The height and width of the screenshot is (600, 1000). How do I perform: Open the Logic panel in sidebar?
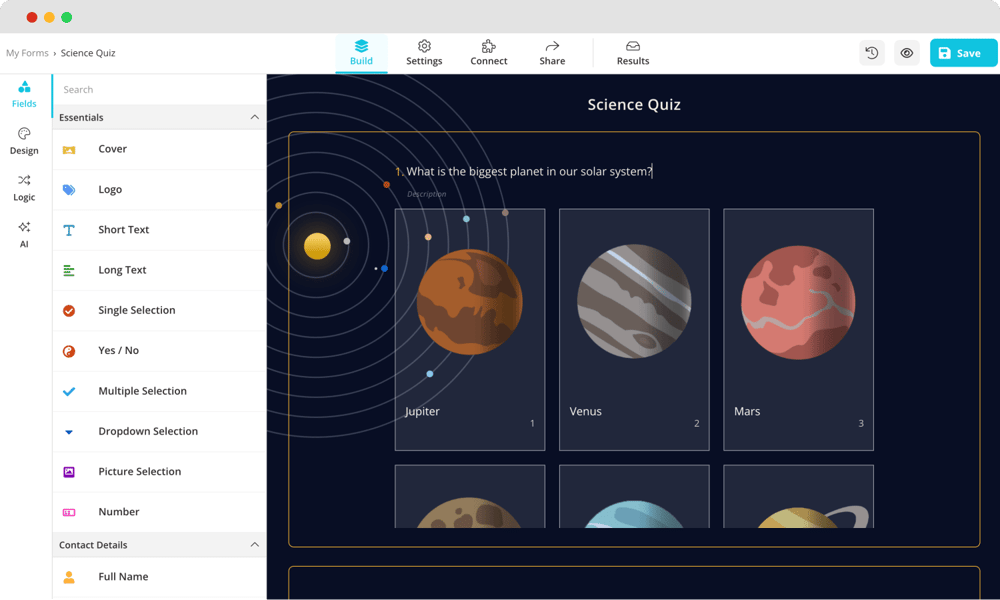point(24,188)
